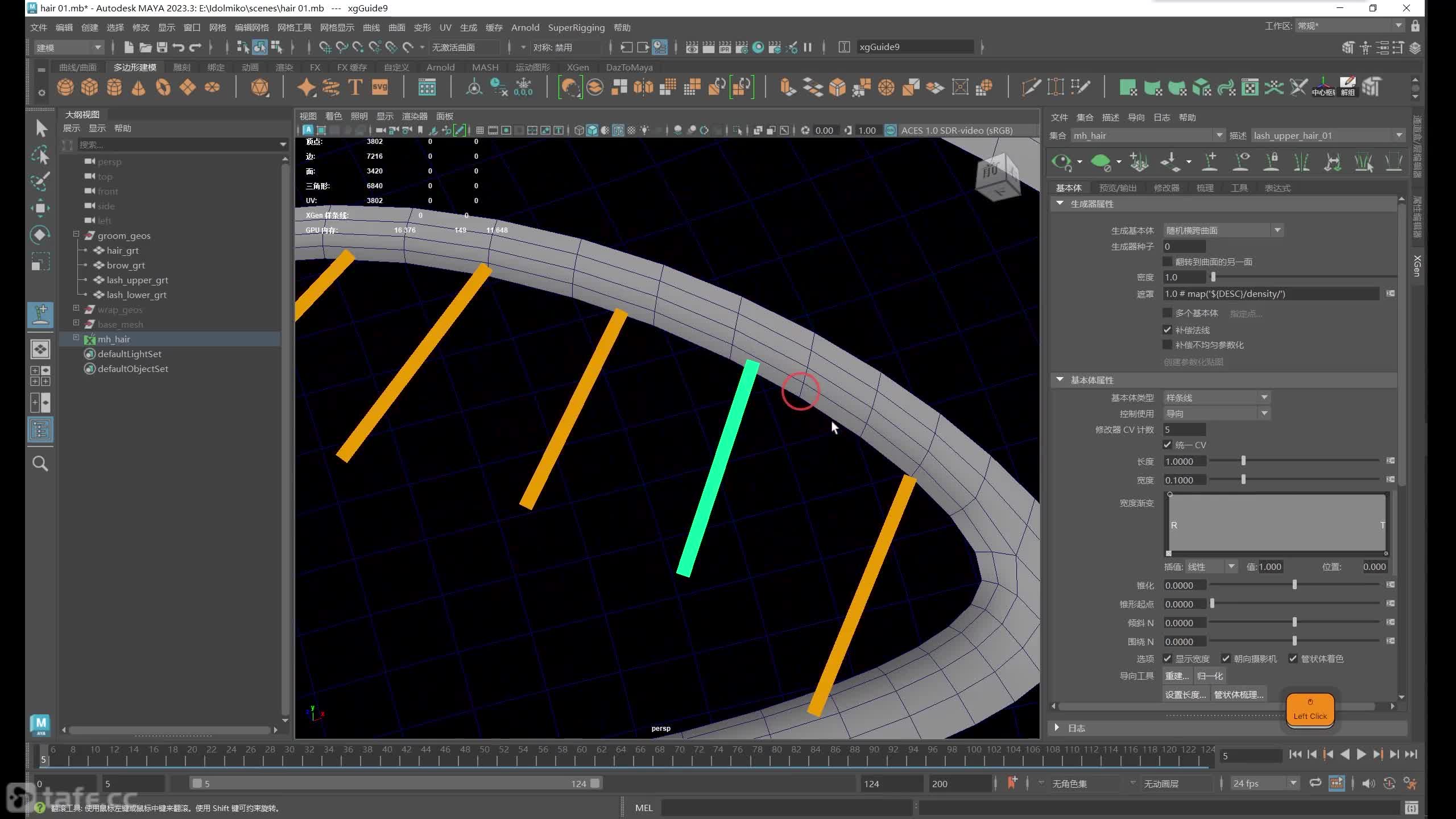Open the 控制使用 dropdown
Image resolution: width=1456 pixels, height=819 pixels.
pyautogui.click(x=1217, y=413)
